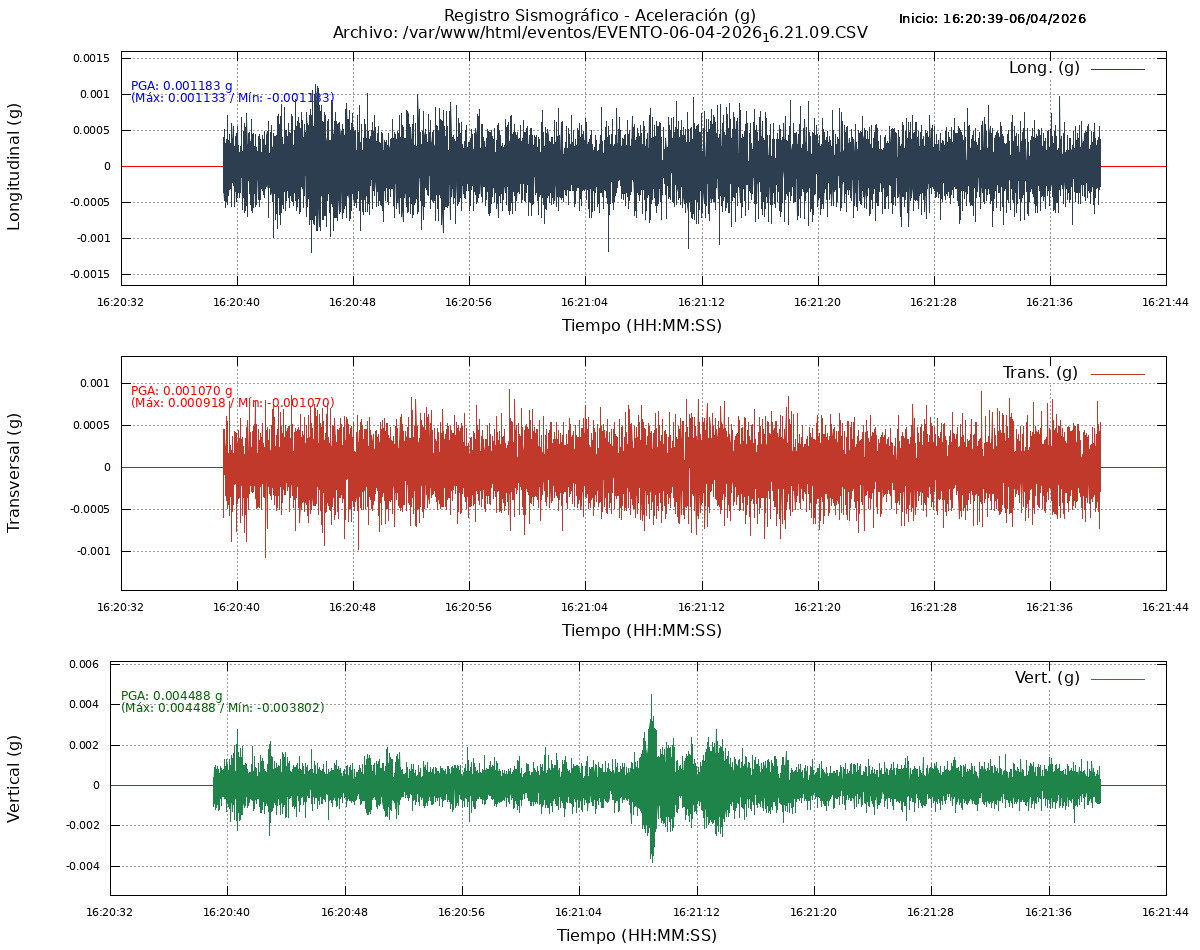
Task: Click the Vert. (g) legend line sample
Action: (1117, 679)
